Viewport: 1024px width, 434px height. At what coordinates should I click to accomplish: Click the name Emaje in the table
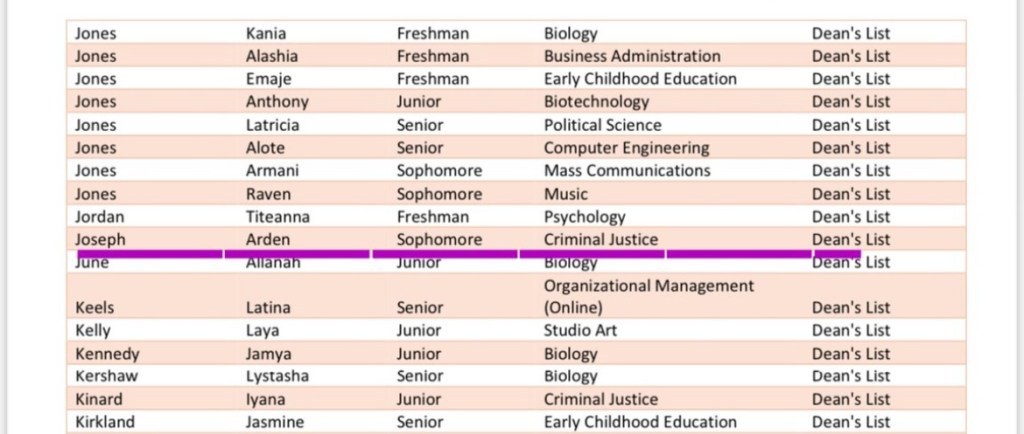point(268,79)
